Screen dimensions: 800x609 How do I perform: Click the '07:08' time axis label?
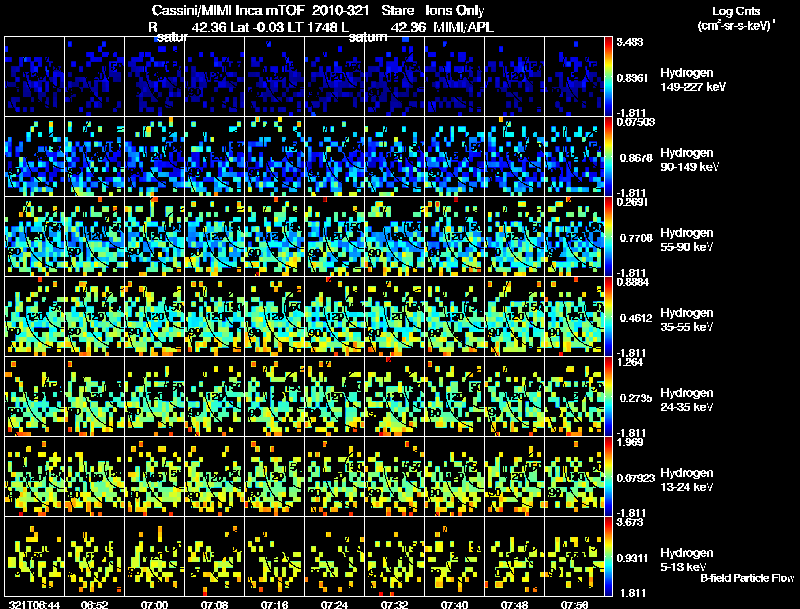(x=214, y=605)
